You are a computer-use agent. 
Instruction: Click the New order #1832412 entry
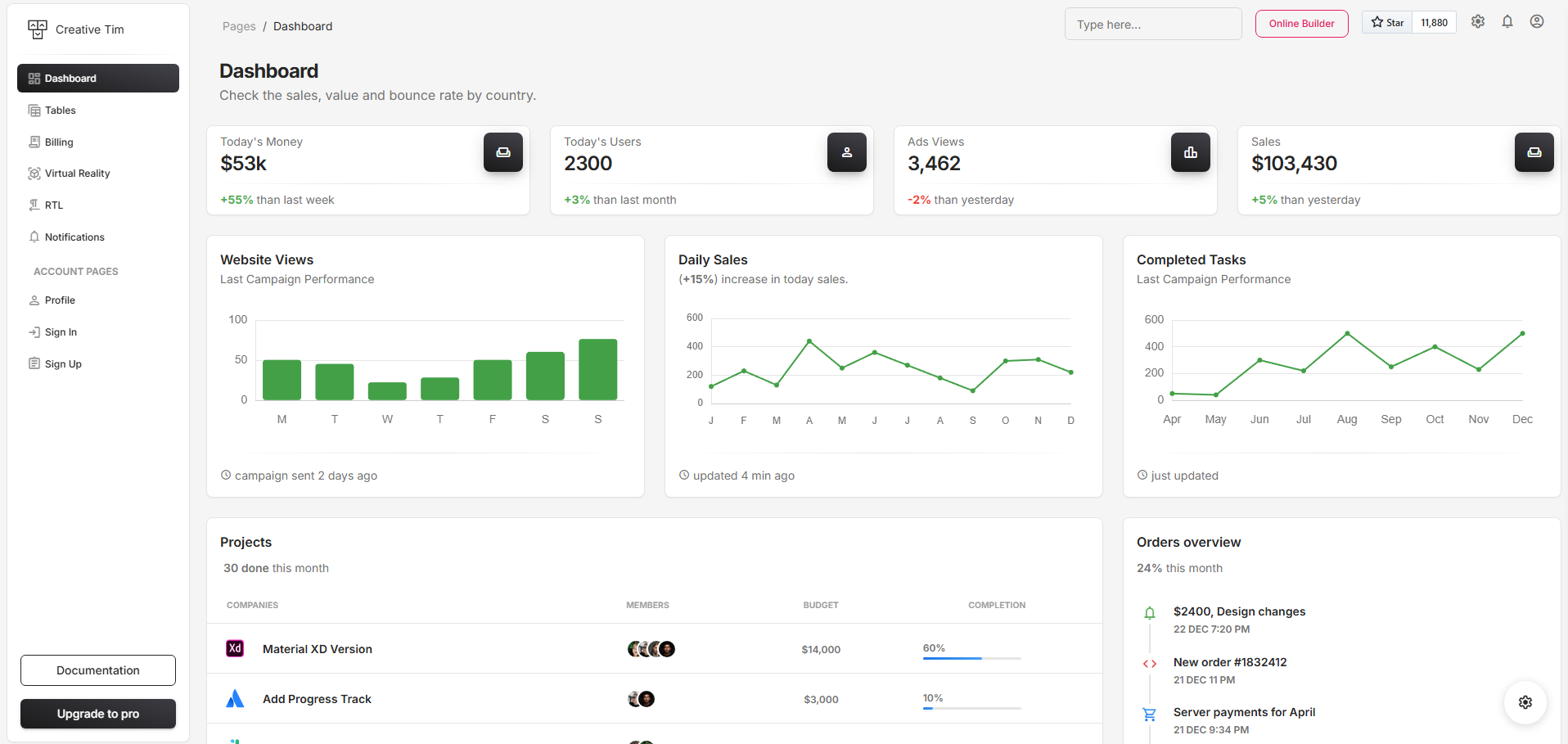tap(1230, 662)
